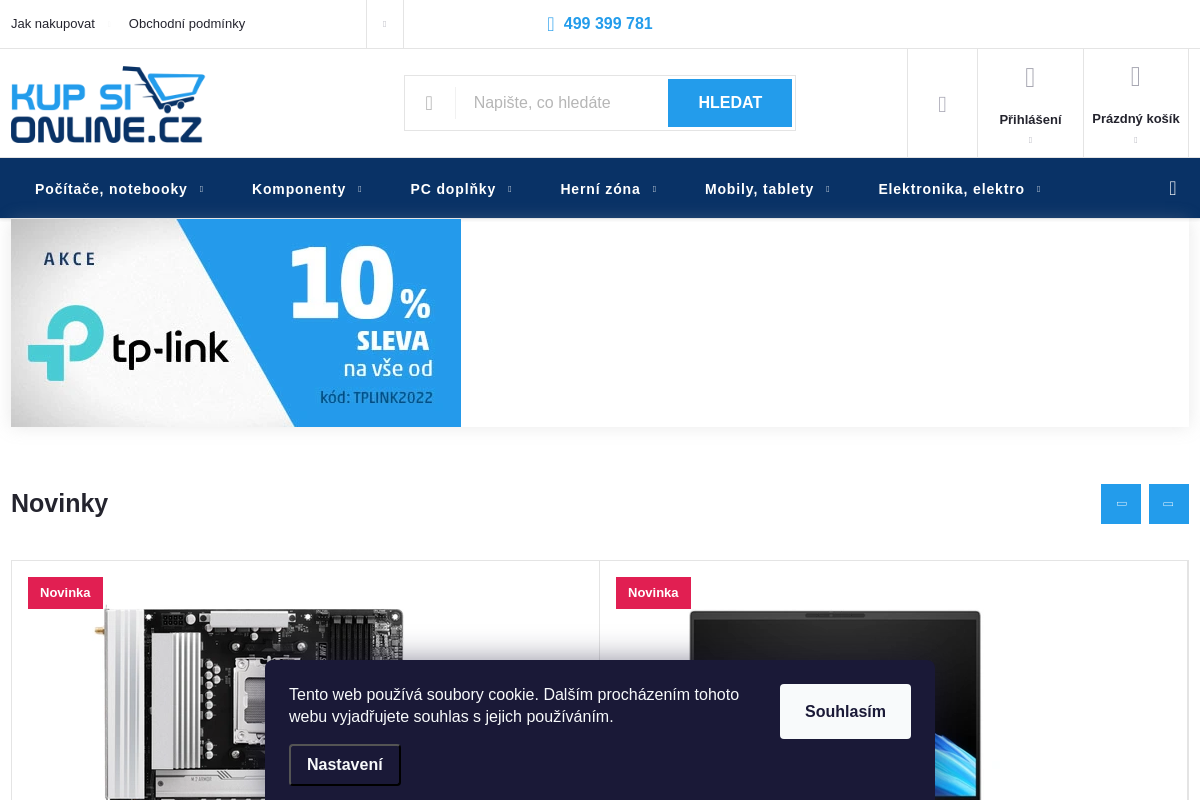Open the TP-Link 10% sleva banner

click(236, 323)
